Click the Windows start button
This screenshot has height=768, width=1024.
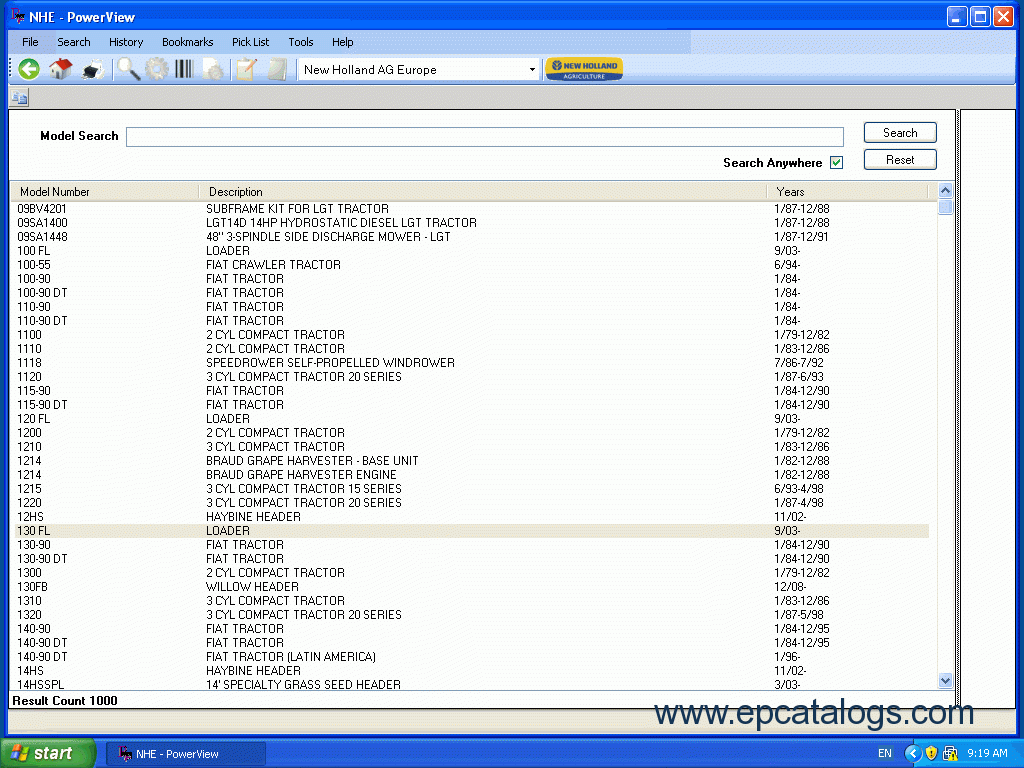click(x=48, y=753)
